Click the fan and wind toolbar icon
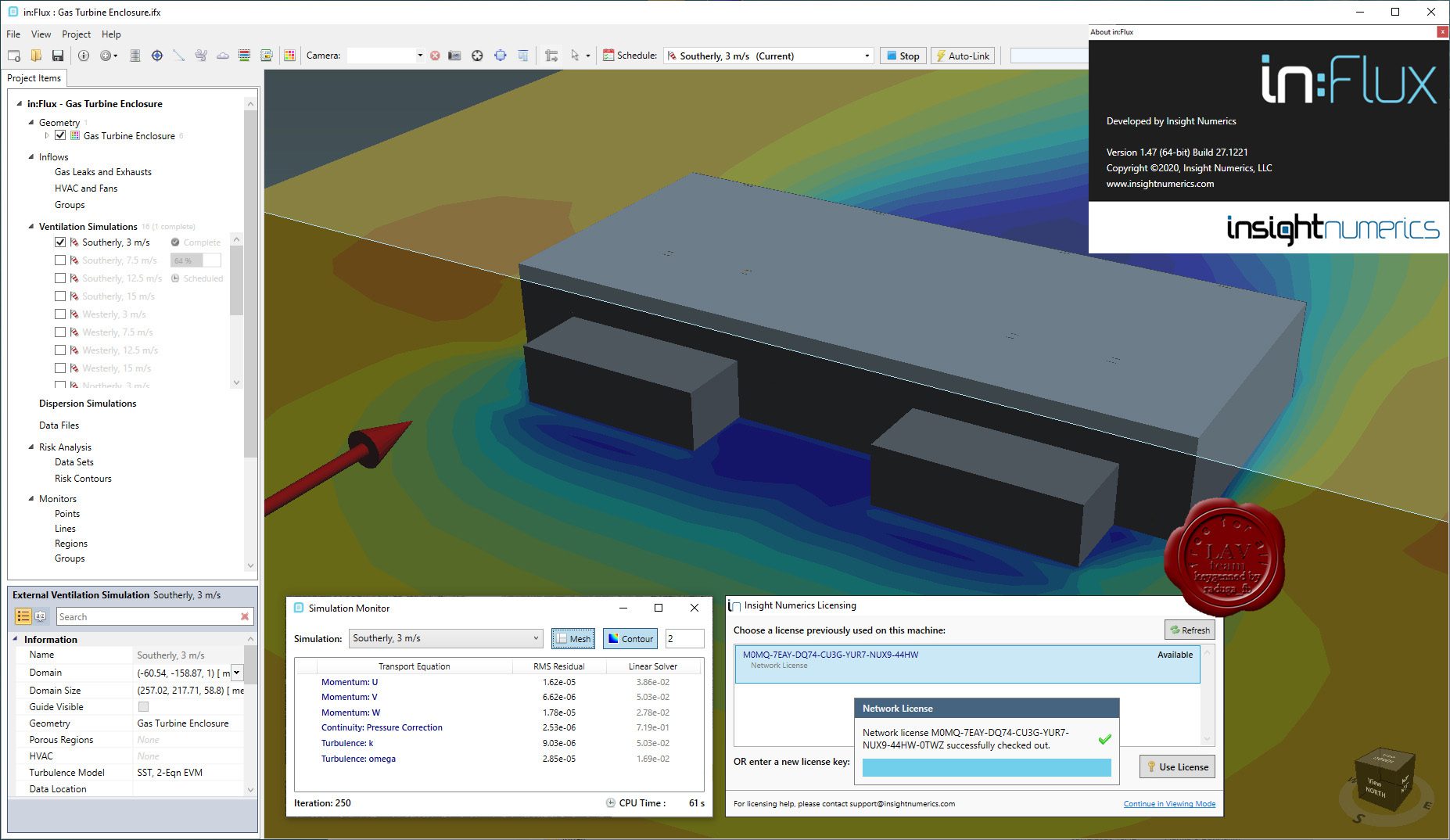 tap(201, 56)
